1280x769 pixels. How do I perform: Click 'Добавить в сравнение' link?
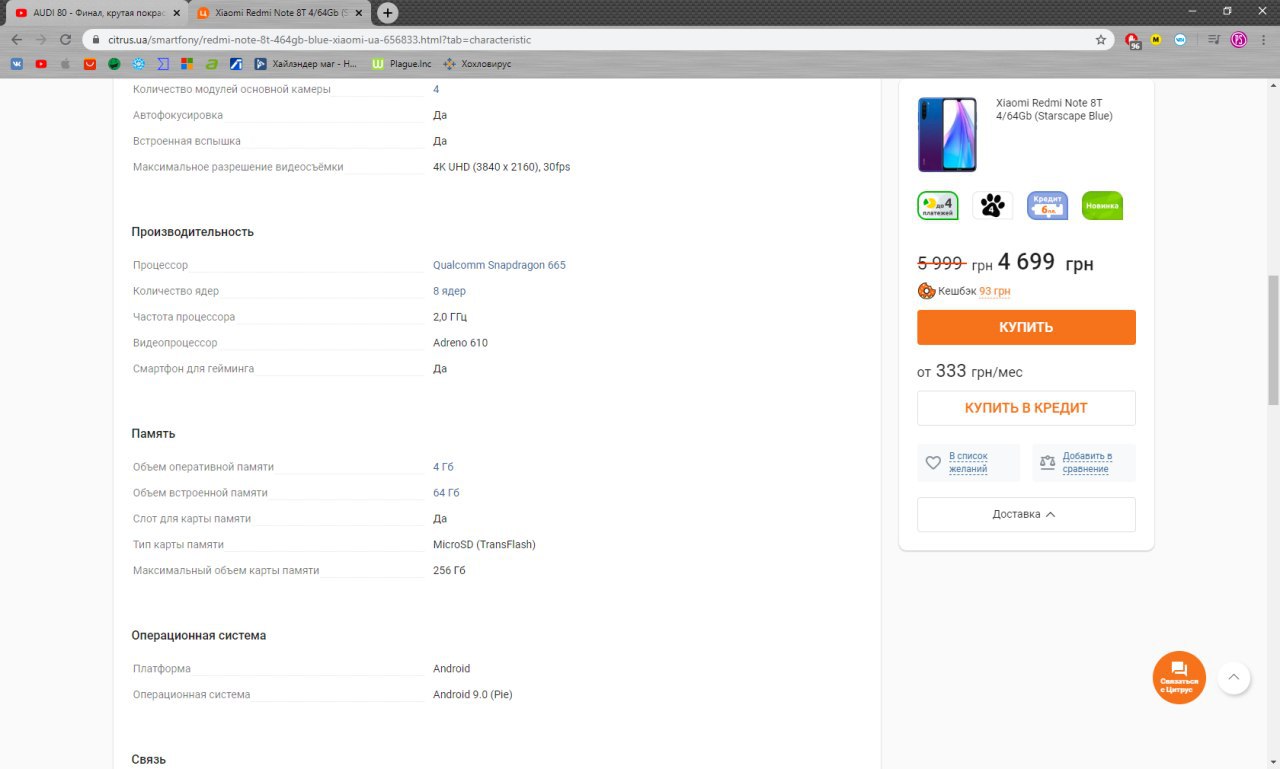1087,462
